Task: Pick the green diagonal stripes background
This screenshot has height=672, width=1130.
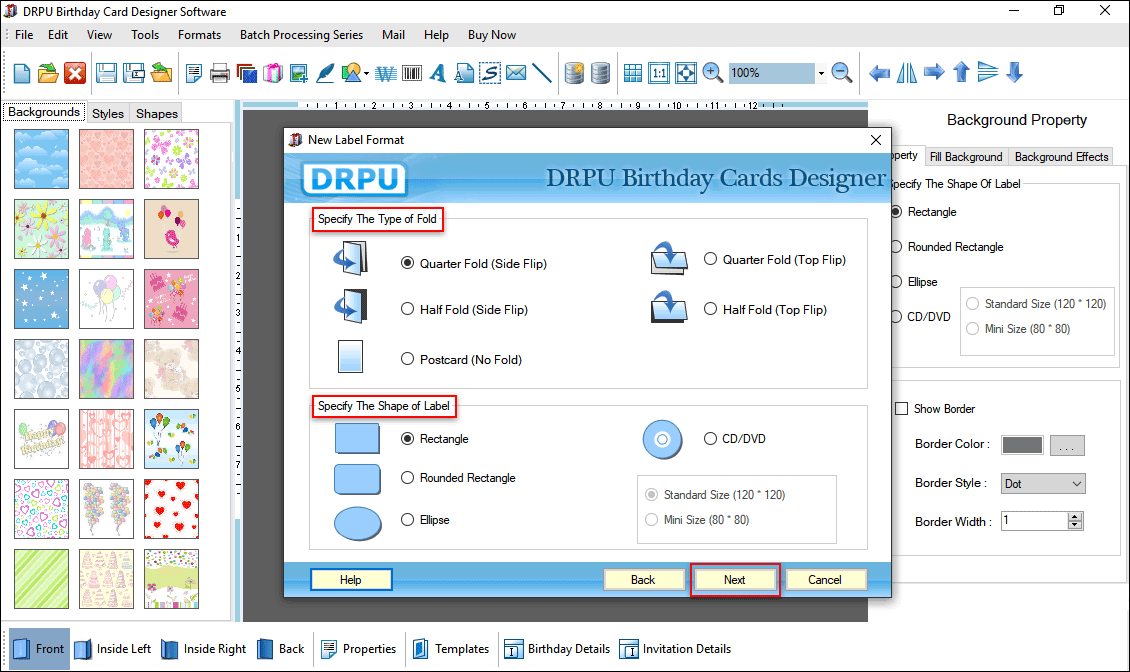Action: point(41,579)
